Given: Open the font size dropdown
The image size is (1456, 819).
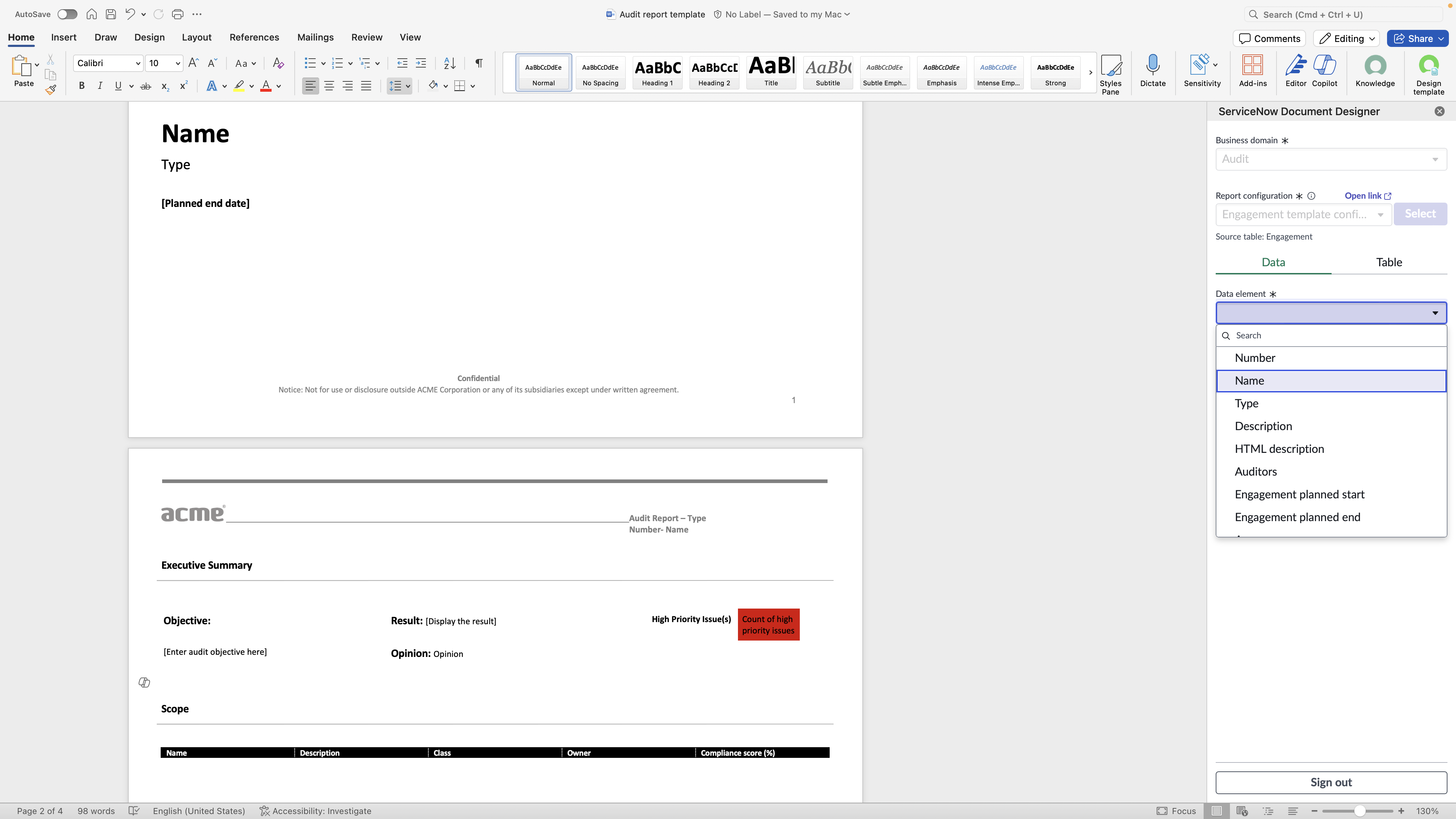Looking at the screenshot, I should click(177, 63).
